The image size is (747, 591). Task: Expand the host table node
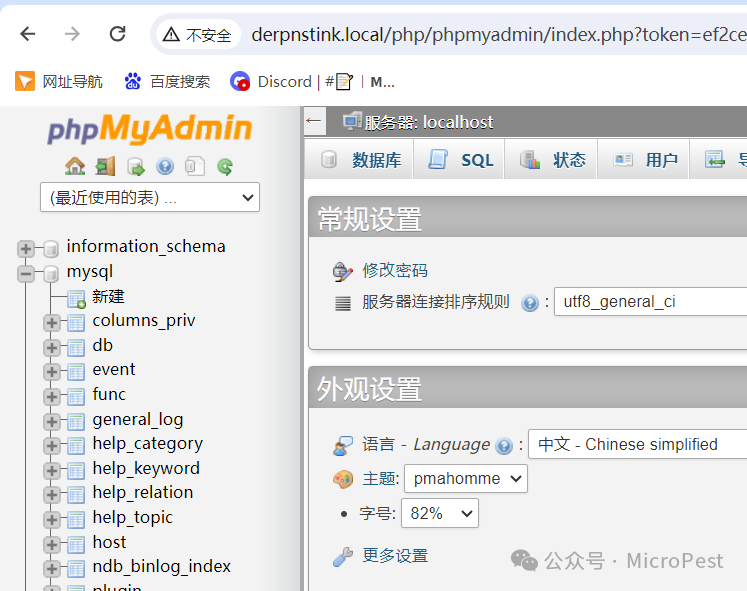coord(52,544)
